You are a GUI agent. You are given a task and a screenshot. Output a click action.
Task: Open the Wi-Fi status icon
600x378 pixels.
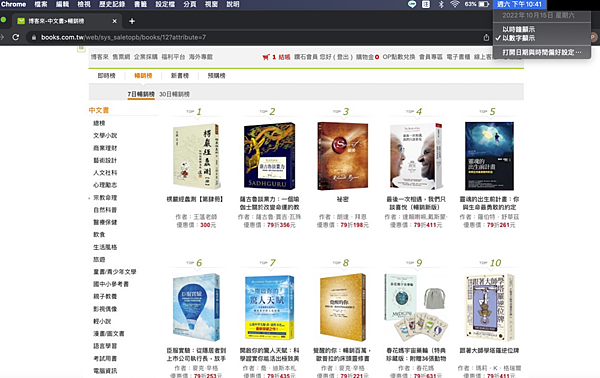455,4
